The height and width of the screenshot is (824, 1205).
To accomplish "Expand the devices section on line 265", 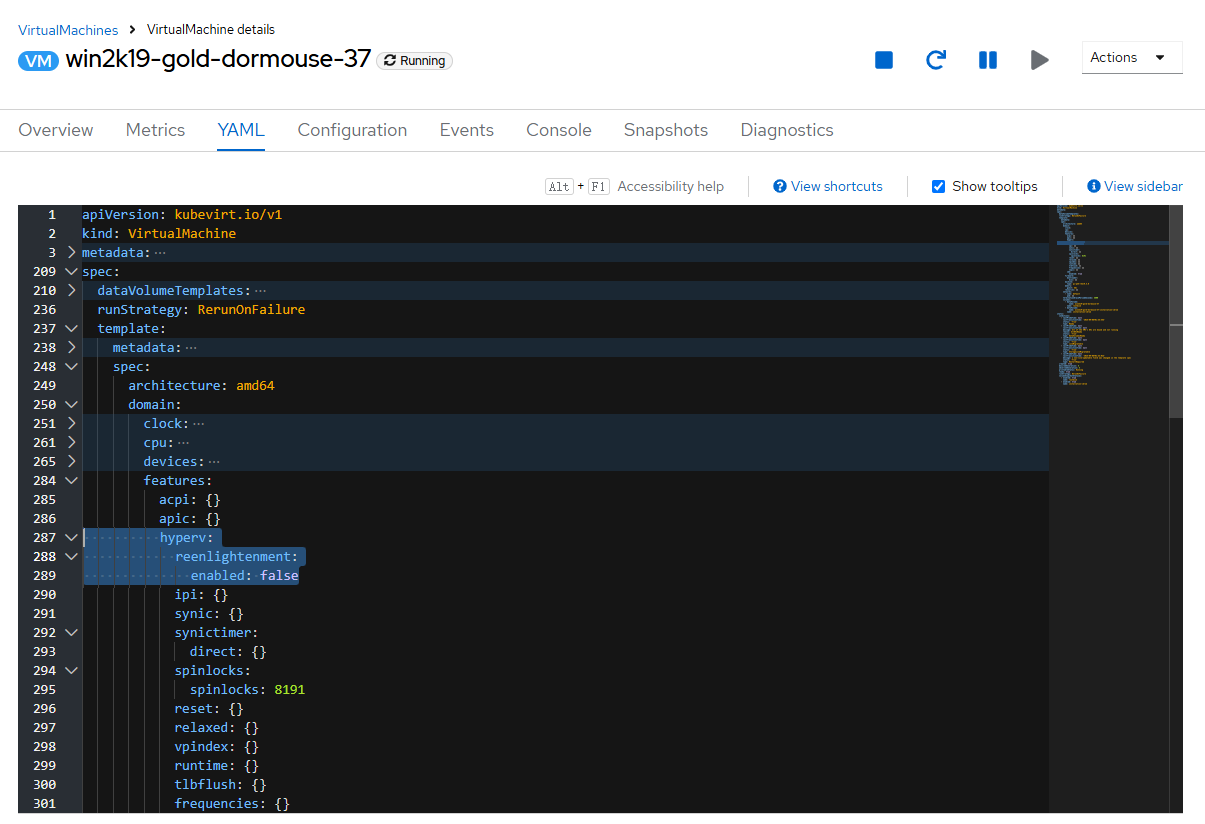I will coord(71,461).
